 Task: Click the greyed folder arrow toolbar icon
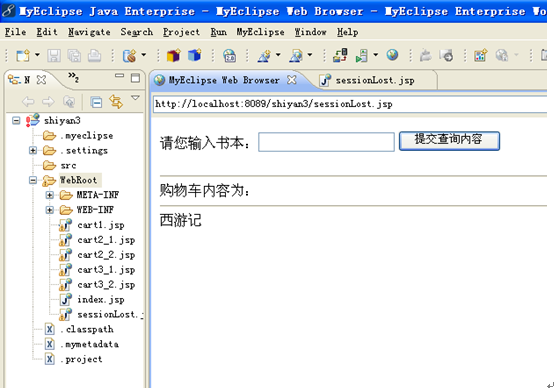coord(426,55)
